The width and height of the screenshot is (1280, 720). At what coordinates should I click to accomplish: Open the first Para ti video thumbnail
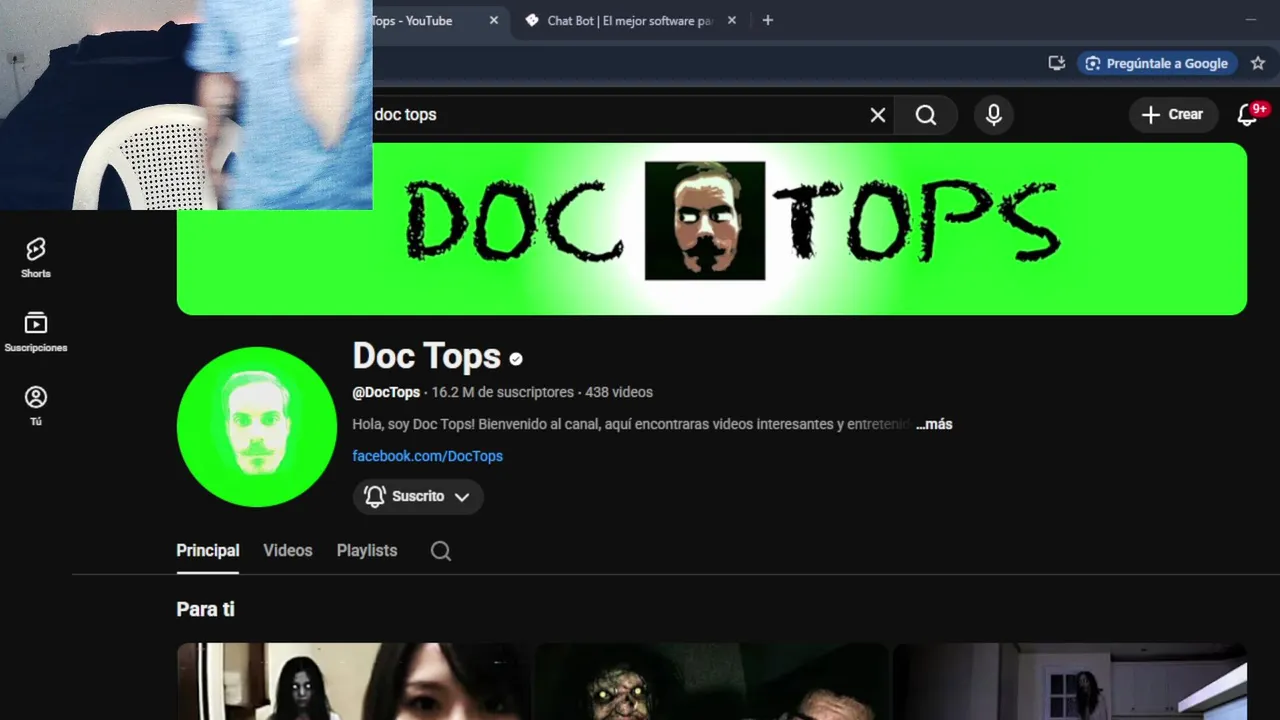click(x=352, y=682)
